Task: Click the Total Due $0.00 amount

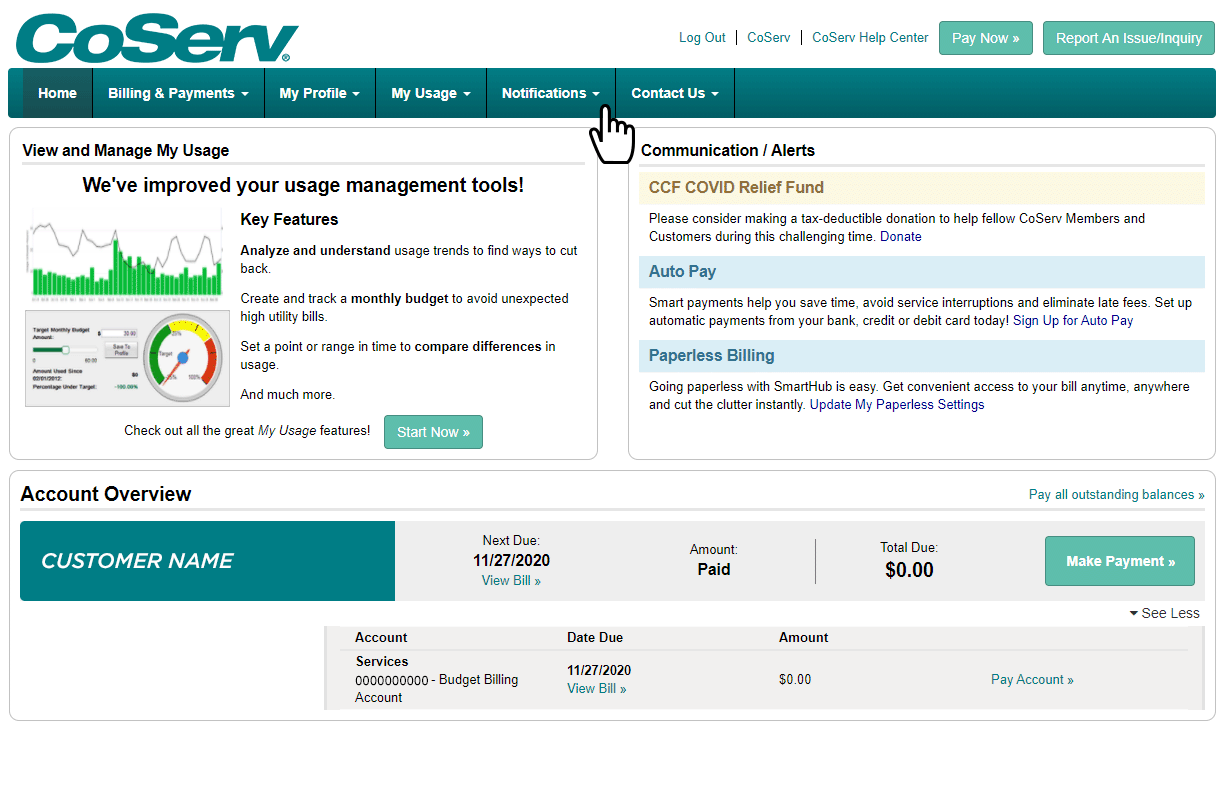Action: coord(910,570)
